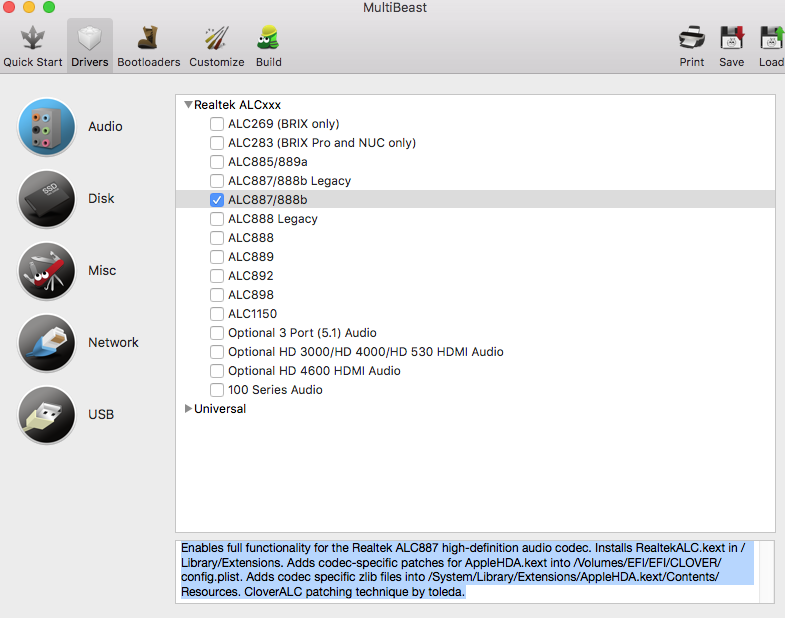Collapse the Realtek ALCxxx disclosure triangle

[188, 105]
